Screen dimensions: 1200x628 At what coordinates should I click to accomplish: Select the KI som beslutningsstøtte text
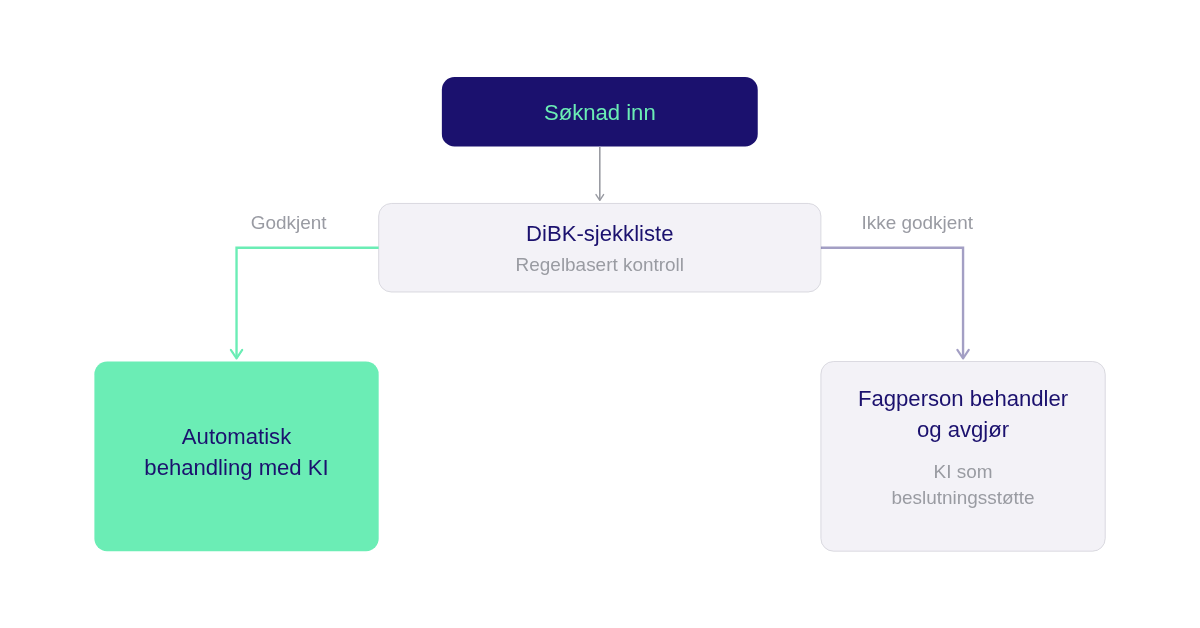pyautogui.click(x=963, y=484)
